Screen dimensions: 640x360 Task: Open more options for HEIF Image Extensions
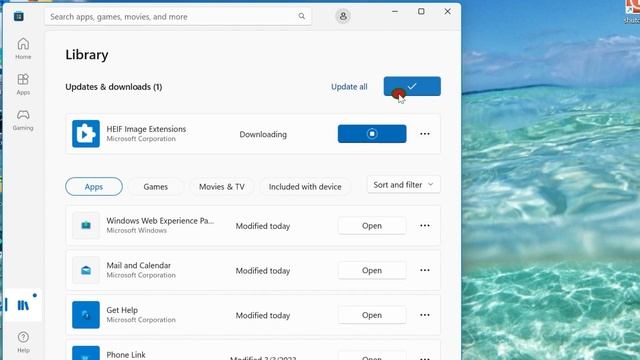(x=425, y=134)
